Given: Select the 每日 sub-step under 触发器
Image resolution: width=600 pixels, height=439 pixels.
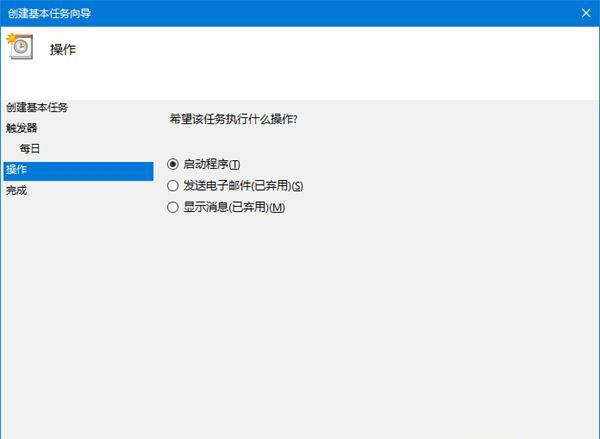Looking at the screenshot, I should (30, 149).
